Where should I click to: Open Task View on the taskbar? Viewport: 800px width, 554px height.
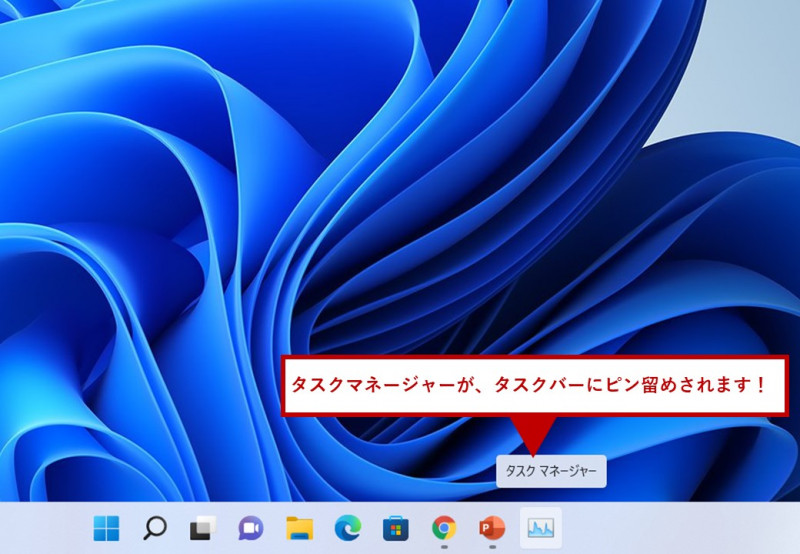pyautogui.click(x=203, y=528)
